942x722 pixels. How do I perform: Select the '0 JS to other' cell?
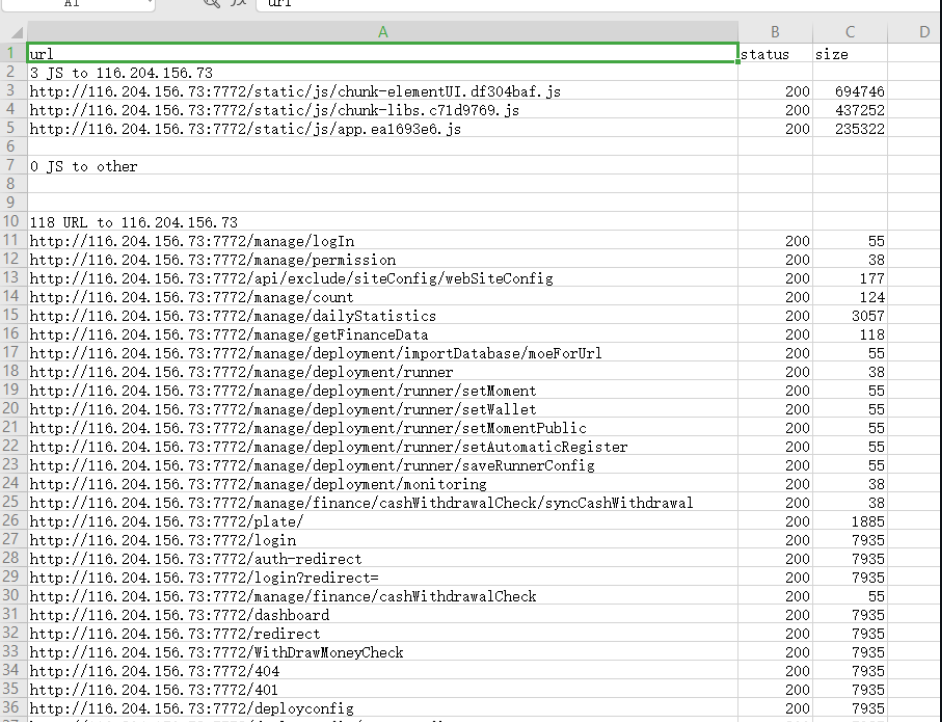click(383, 166)
